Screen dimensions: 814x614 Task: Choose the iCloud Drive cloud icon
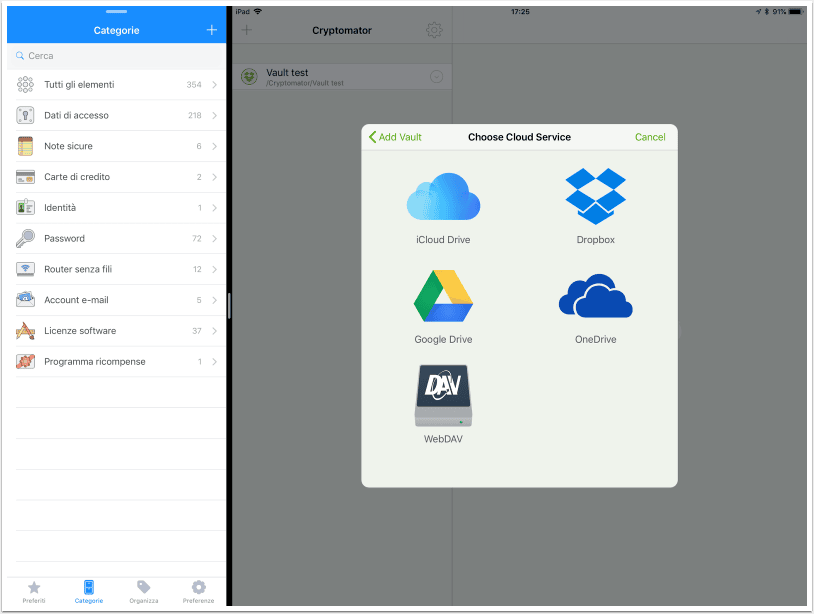pos(443,197)
